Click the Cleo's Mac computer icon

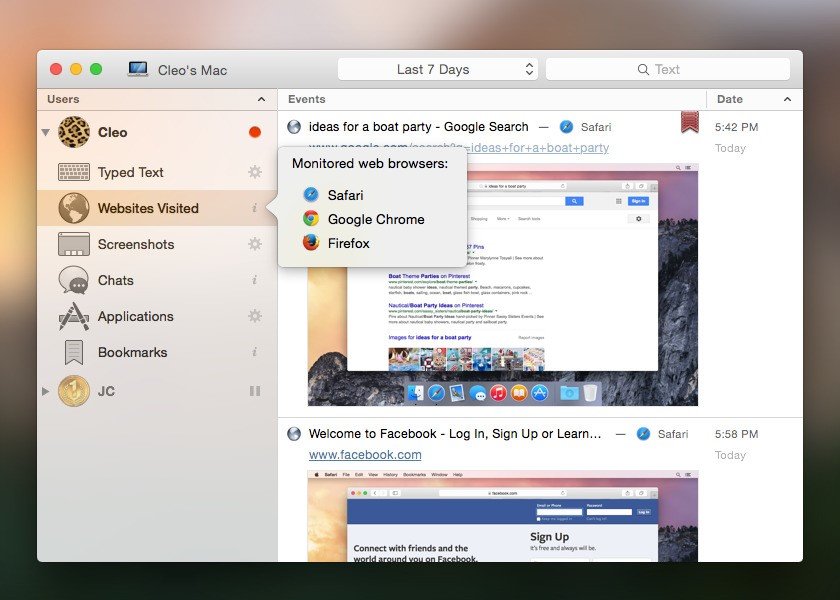tap(138, 69)
